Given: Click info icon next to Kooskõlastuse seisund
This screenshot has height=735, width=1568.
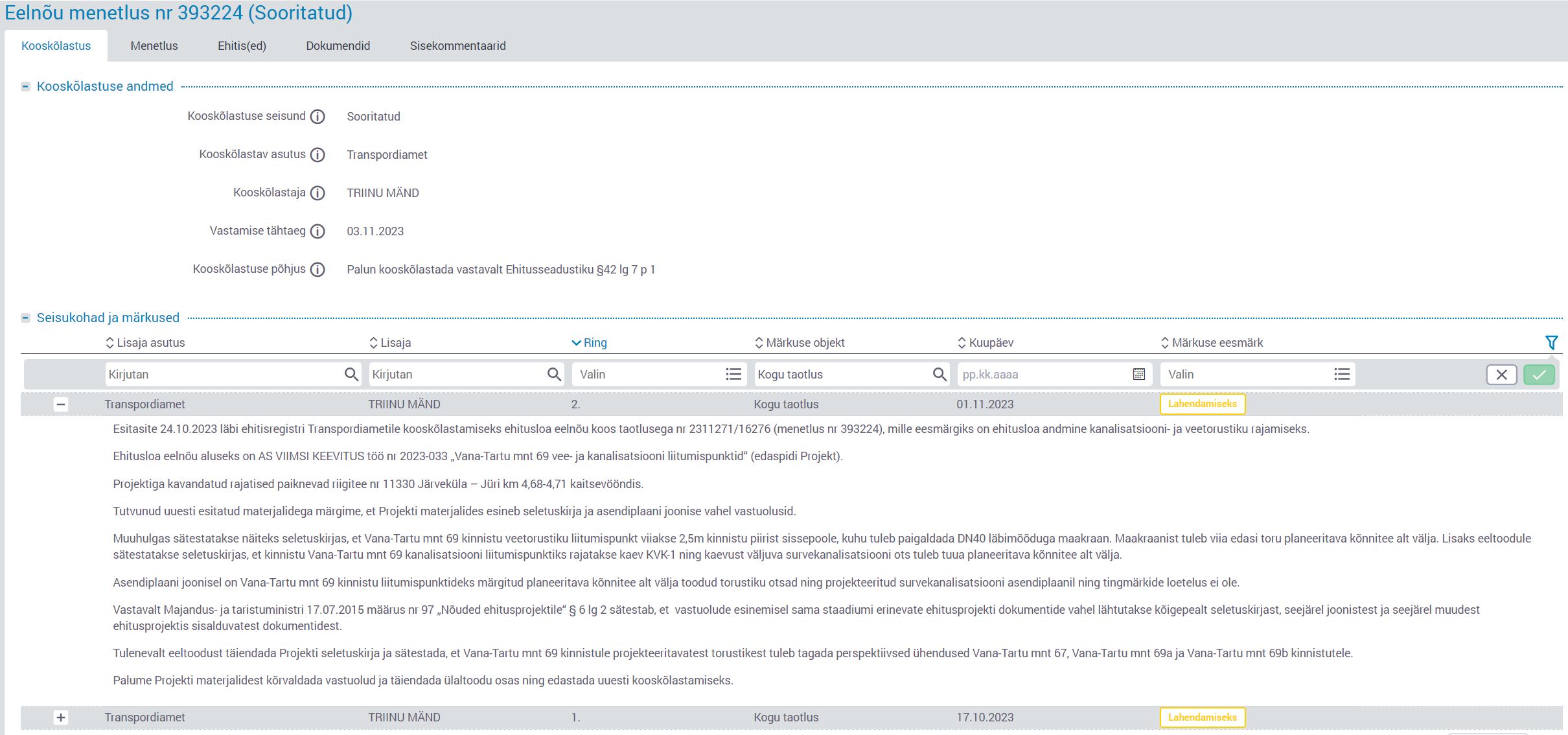Looking at the screenshot, I should point(317,117).
